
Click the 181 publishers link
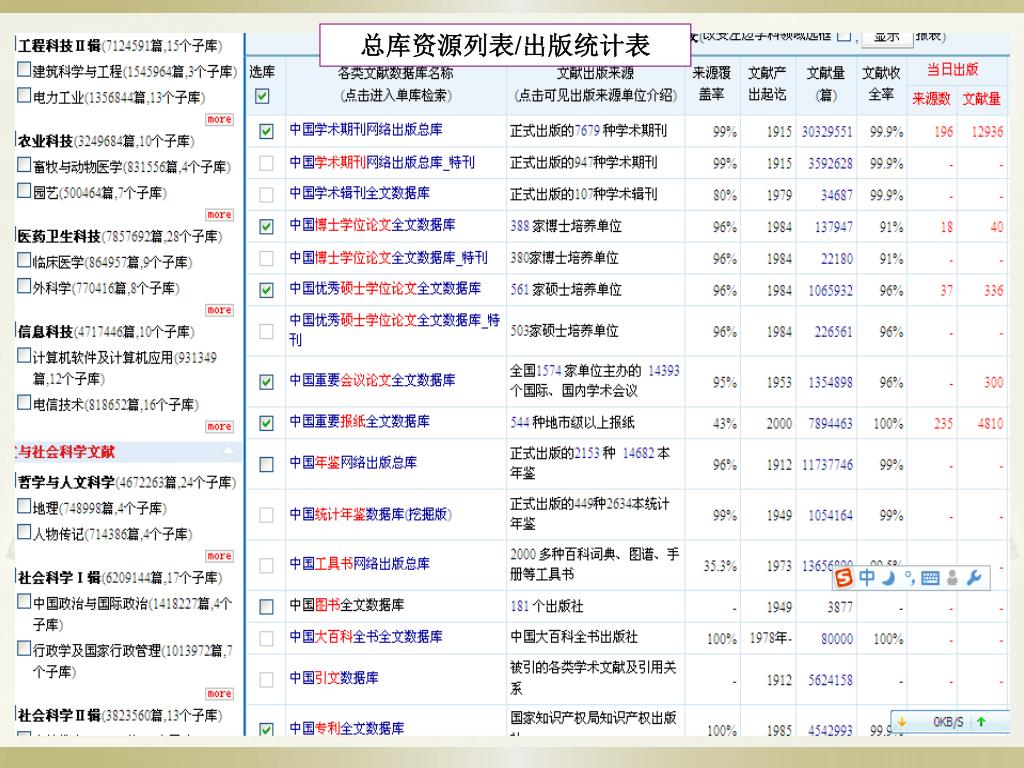point(520,607)
